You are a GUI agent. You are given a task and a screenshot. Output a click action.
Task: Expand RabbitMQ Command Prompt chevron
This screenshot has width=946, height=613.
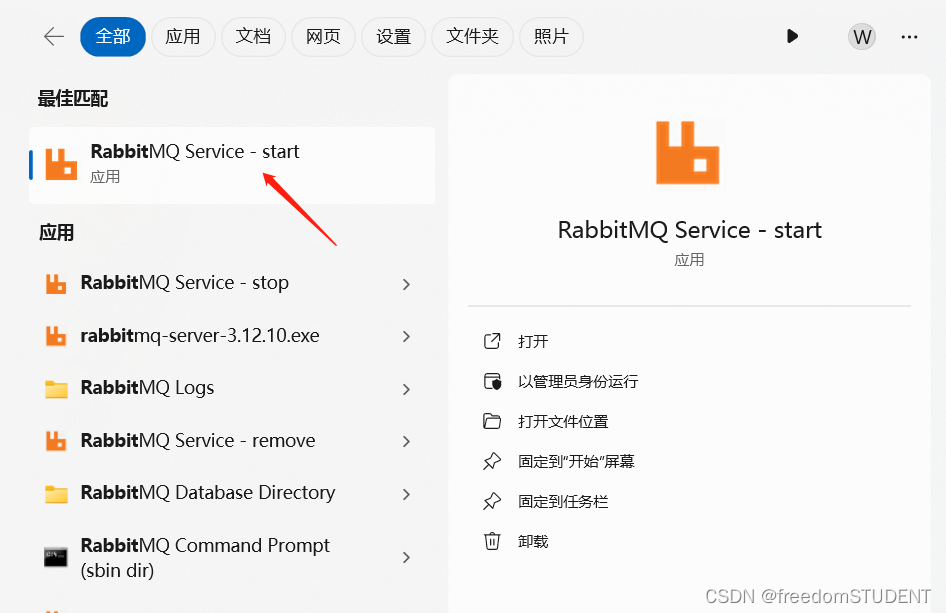point(406,557)
